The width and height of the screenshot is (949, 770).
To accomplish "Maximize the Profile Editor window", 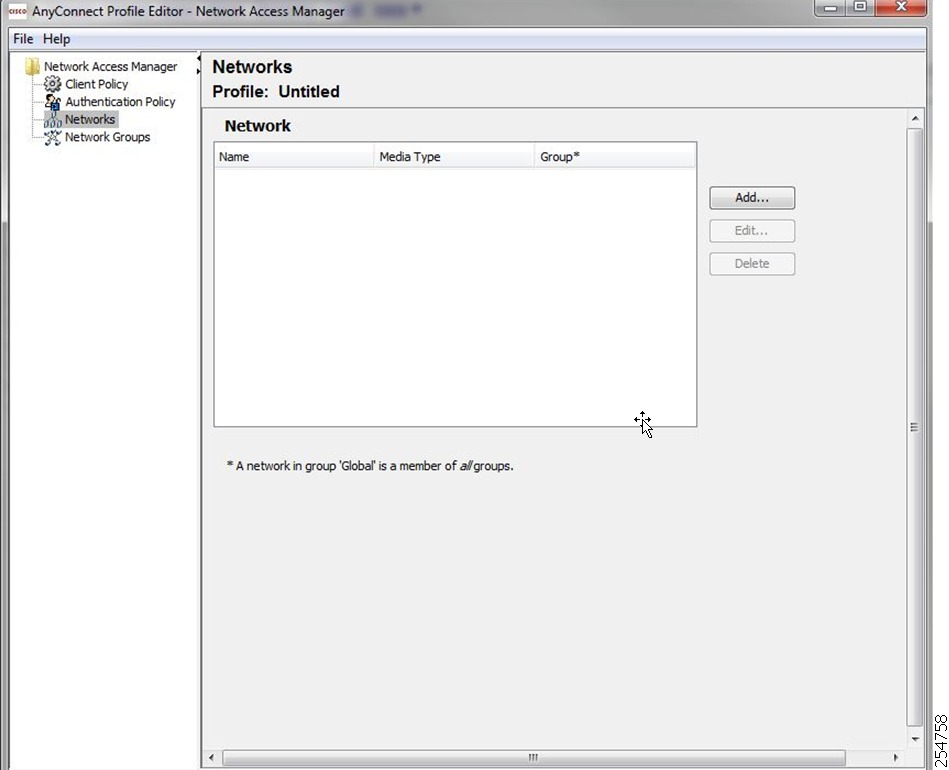I will tap(860, 7).
